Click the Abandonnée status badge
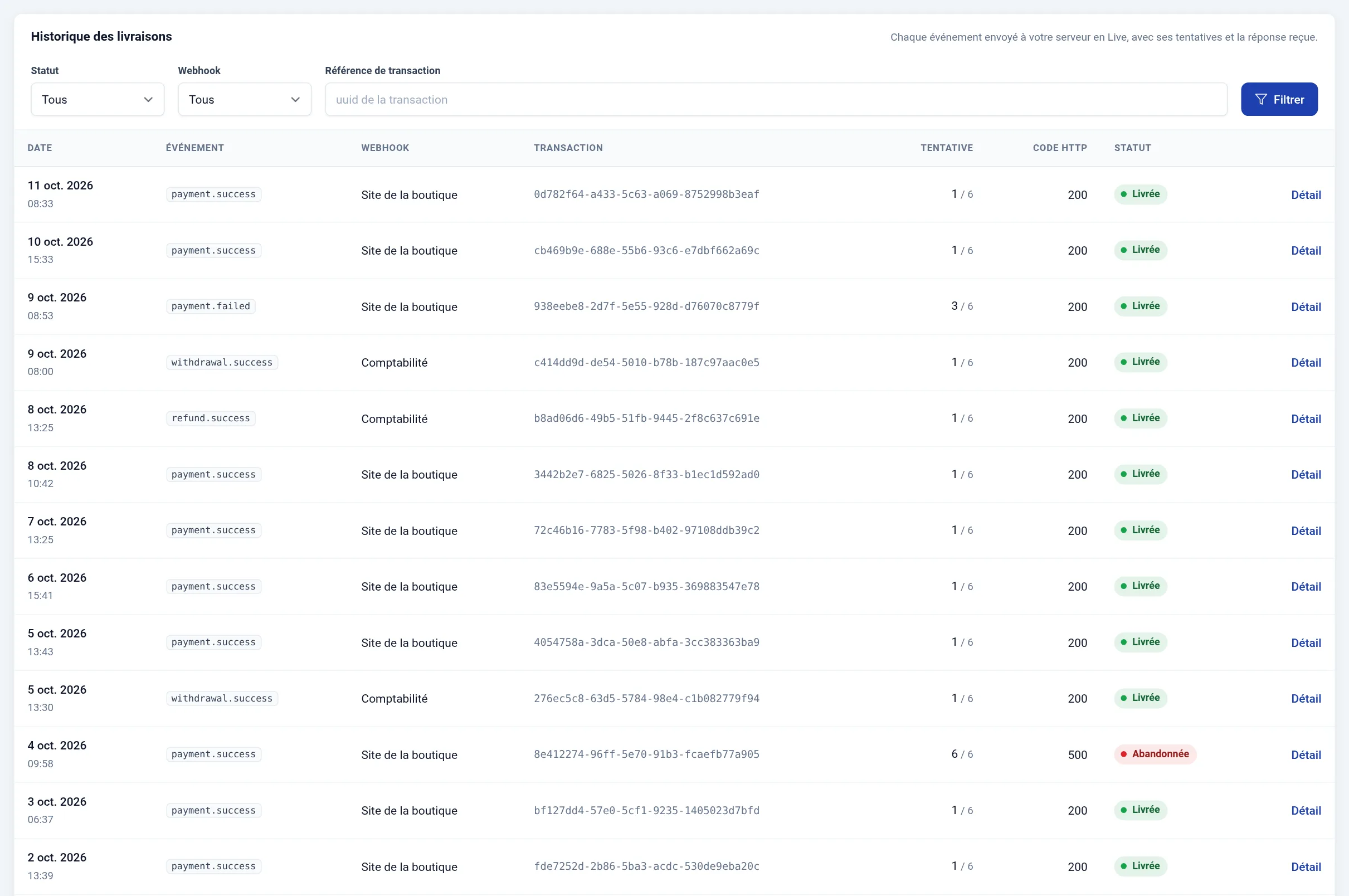 click(x=1155, y=754)
